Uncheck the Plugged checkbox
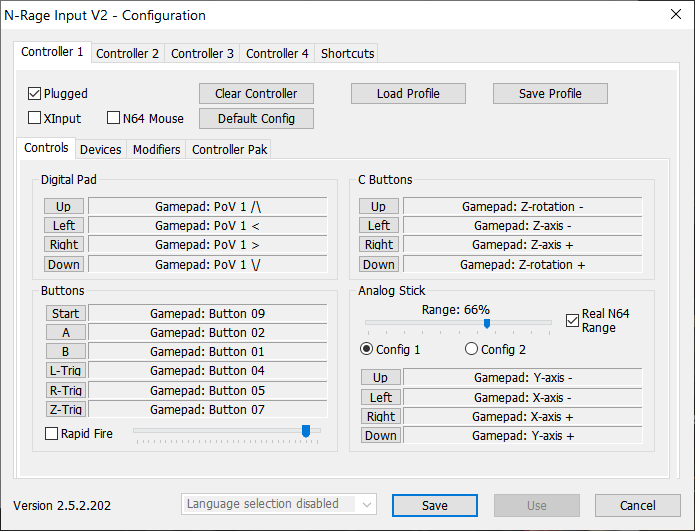Image resolution: width=695 pixels, height=531 pixels. pos(35,94)
